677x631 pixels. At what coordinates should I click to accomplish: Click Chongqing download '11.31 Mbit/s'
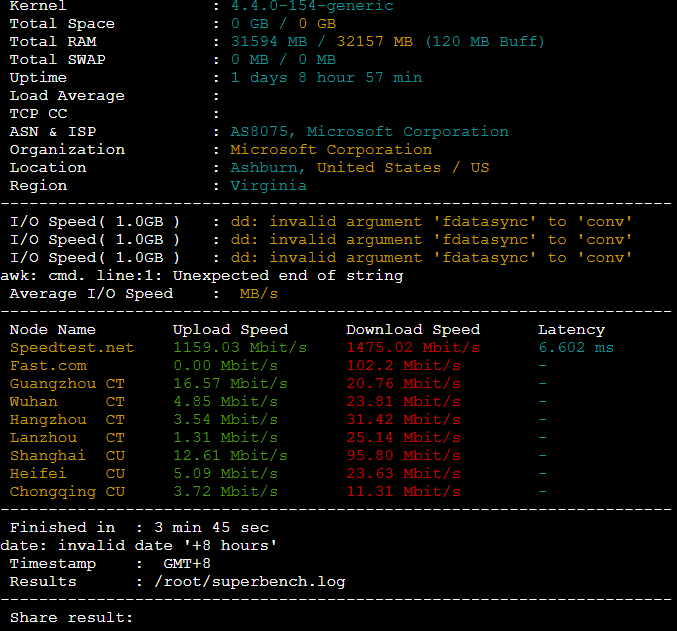tap(404, 491)
